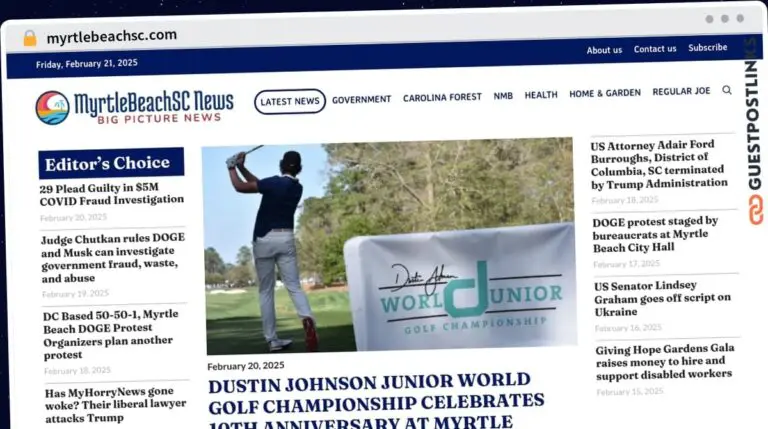The width and height of the screenshot is (768, 429).
Task: Click the Big Picture News tagline
Action: point(159,119)
